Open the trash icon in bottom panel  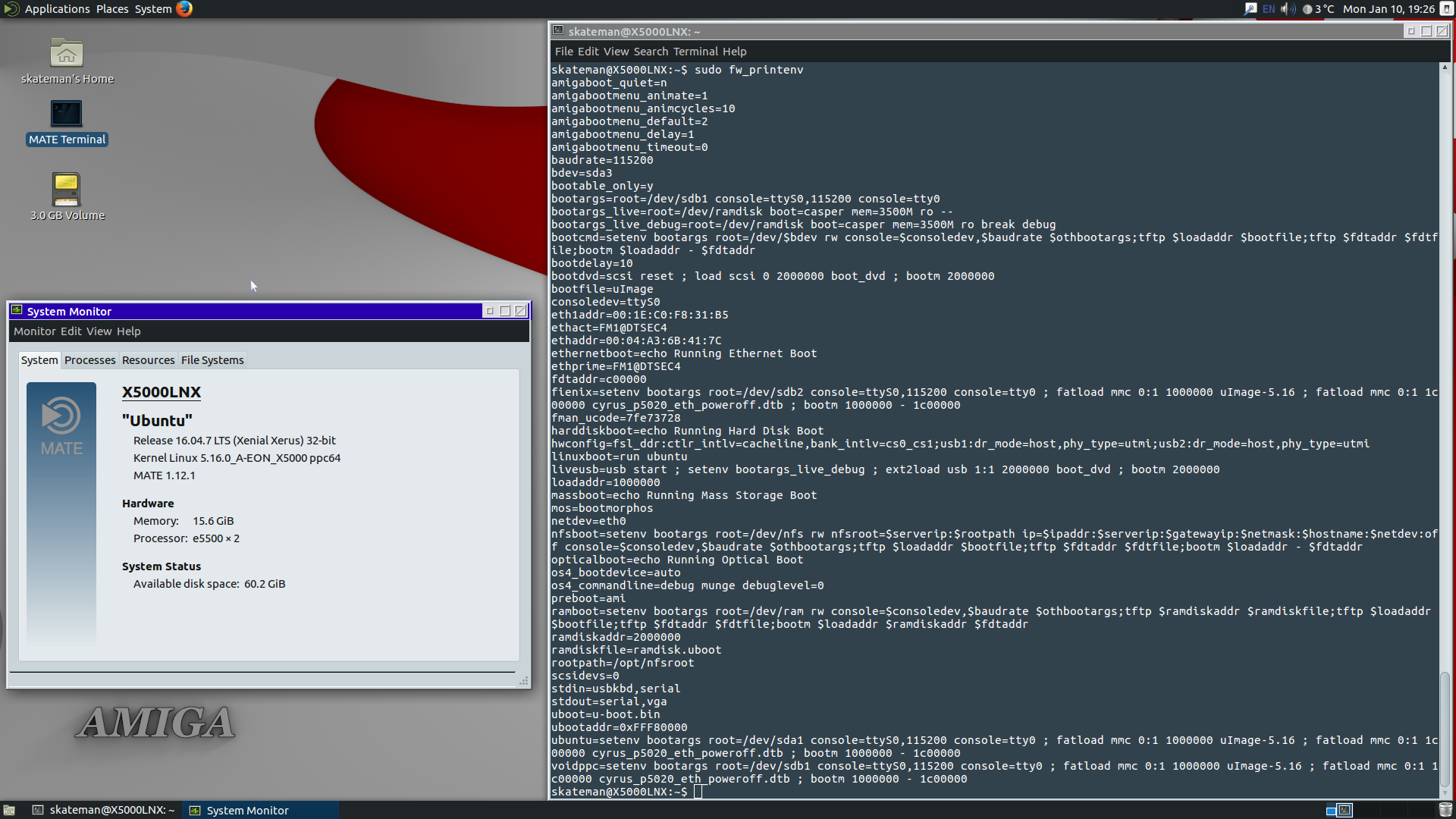1445,810
